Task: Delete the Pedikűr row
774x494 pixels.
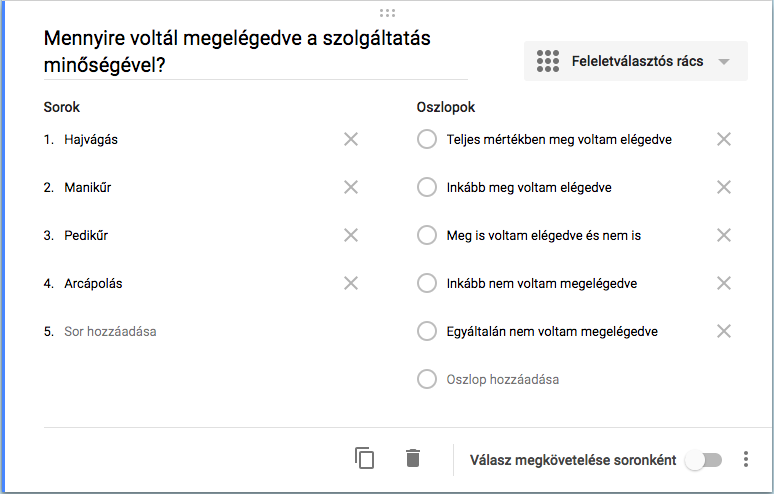Action: (351, 235)
